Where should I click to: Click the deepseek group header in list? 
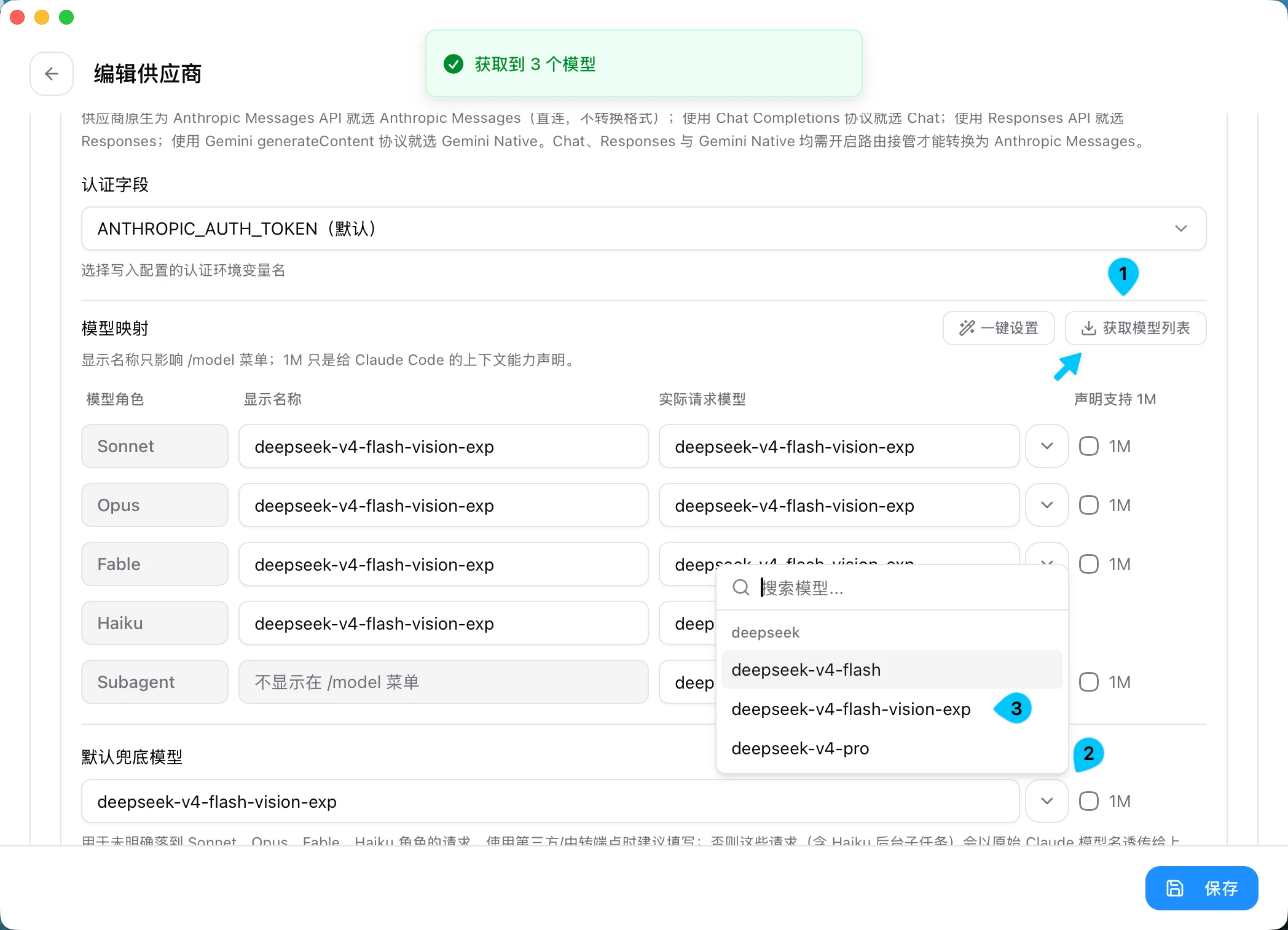[765, 633]
